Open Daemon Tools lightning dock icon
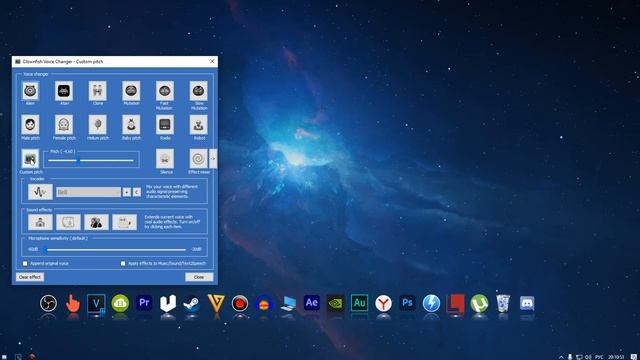The image size is (640, 360). pyautogui.click(x=431, y=303)
